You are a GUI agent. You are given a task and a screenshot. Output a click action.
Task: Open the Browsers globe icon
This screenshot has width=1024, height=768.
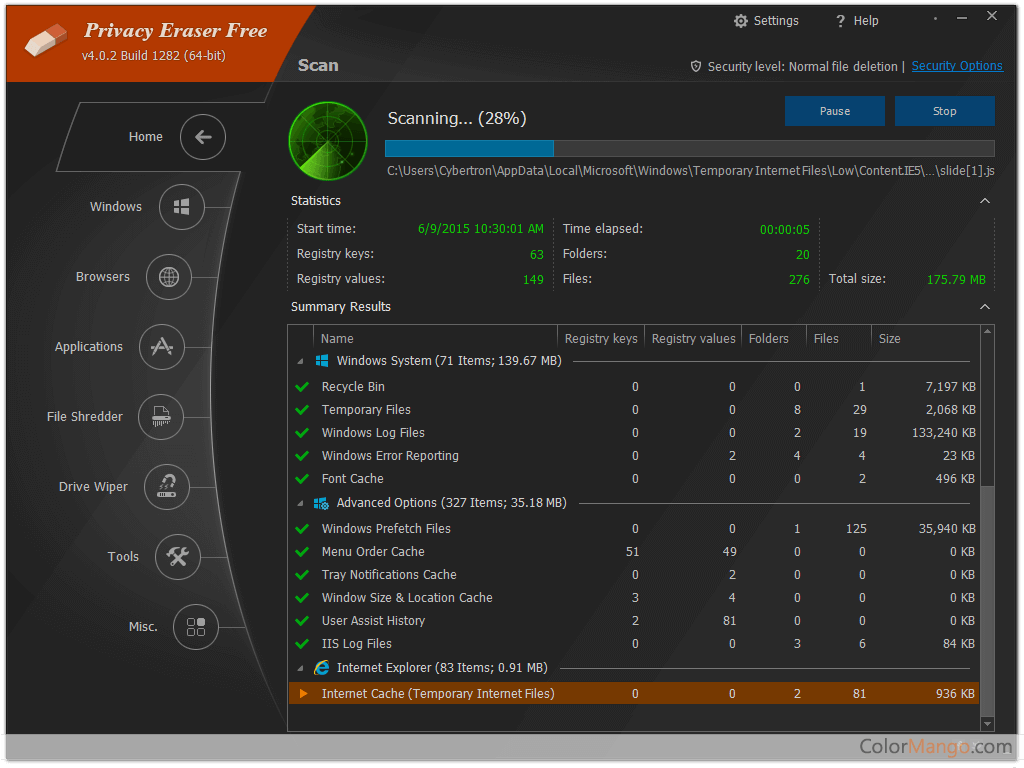(168, 277)
